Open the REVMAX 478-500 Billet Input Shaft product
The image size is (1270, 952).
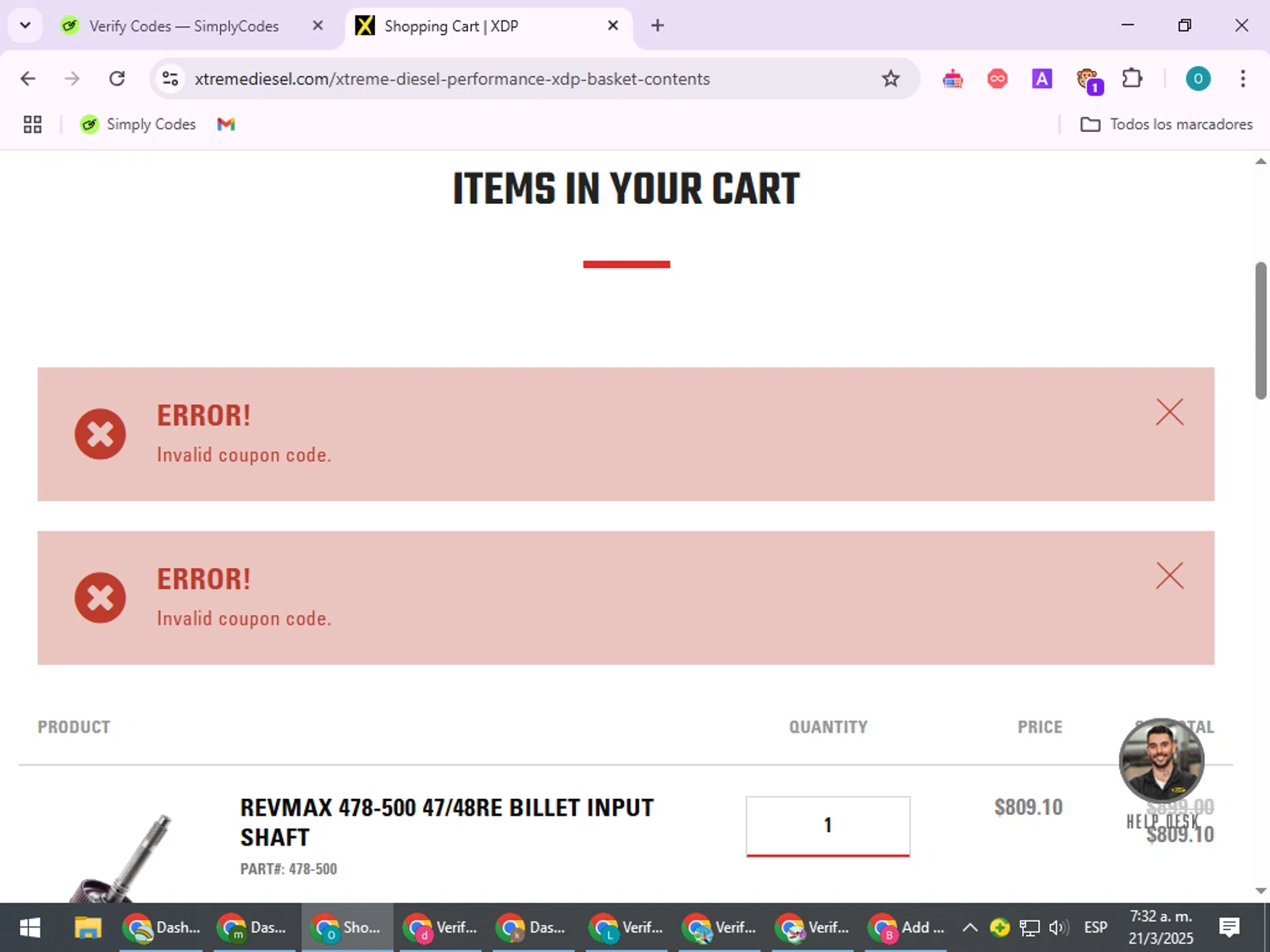446,822
